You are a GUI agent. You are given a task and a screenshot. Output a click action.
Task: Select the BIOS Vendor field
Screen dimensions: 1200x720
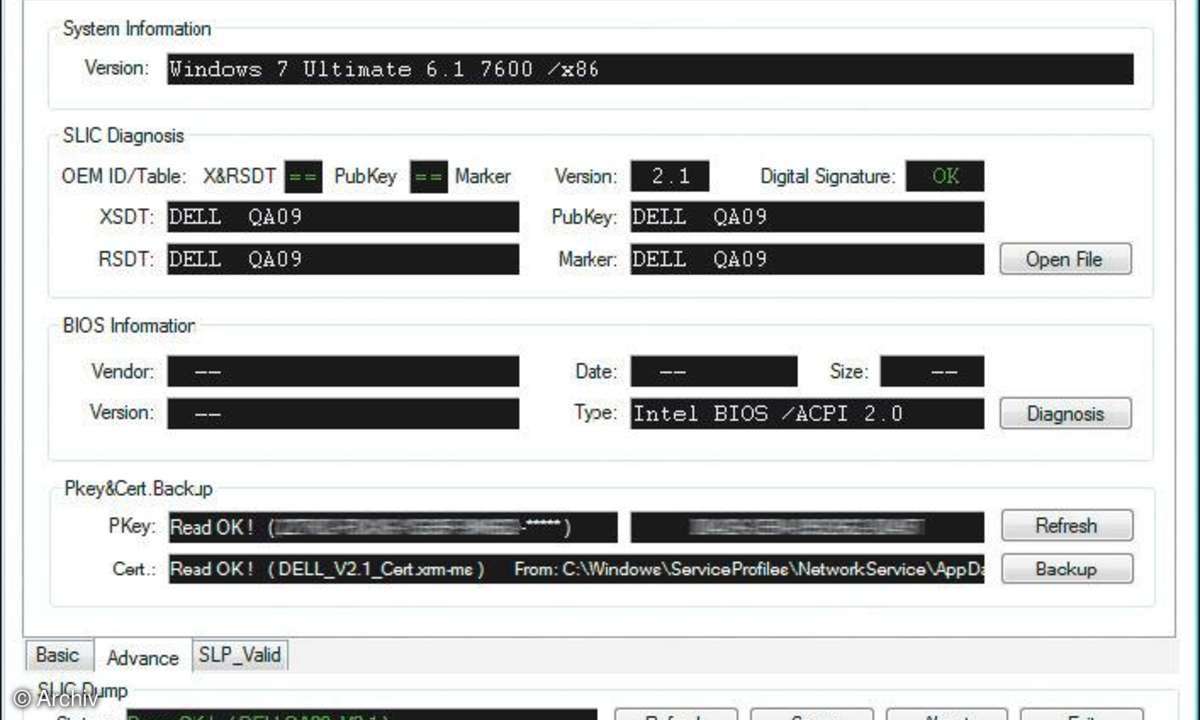(x=343, y=371)
